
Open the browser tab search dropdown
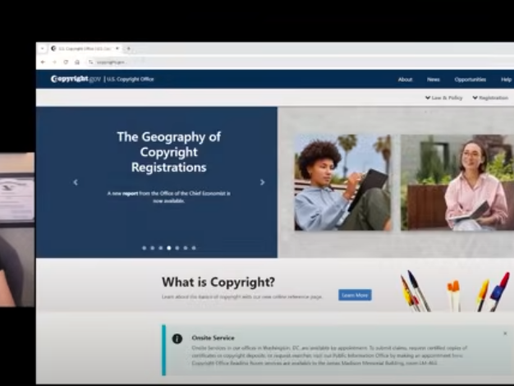(x=42, y=49)
